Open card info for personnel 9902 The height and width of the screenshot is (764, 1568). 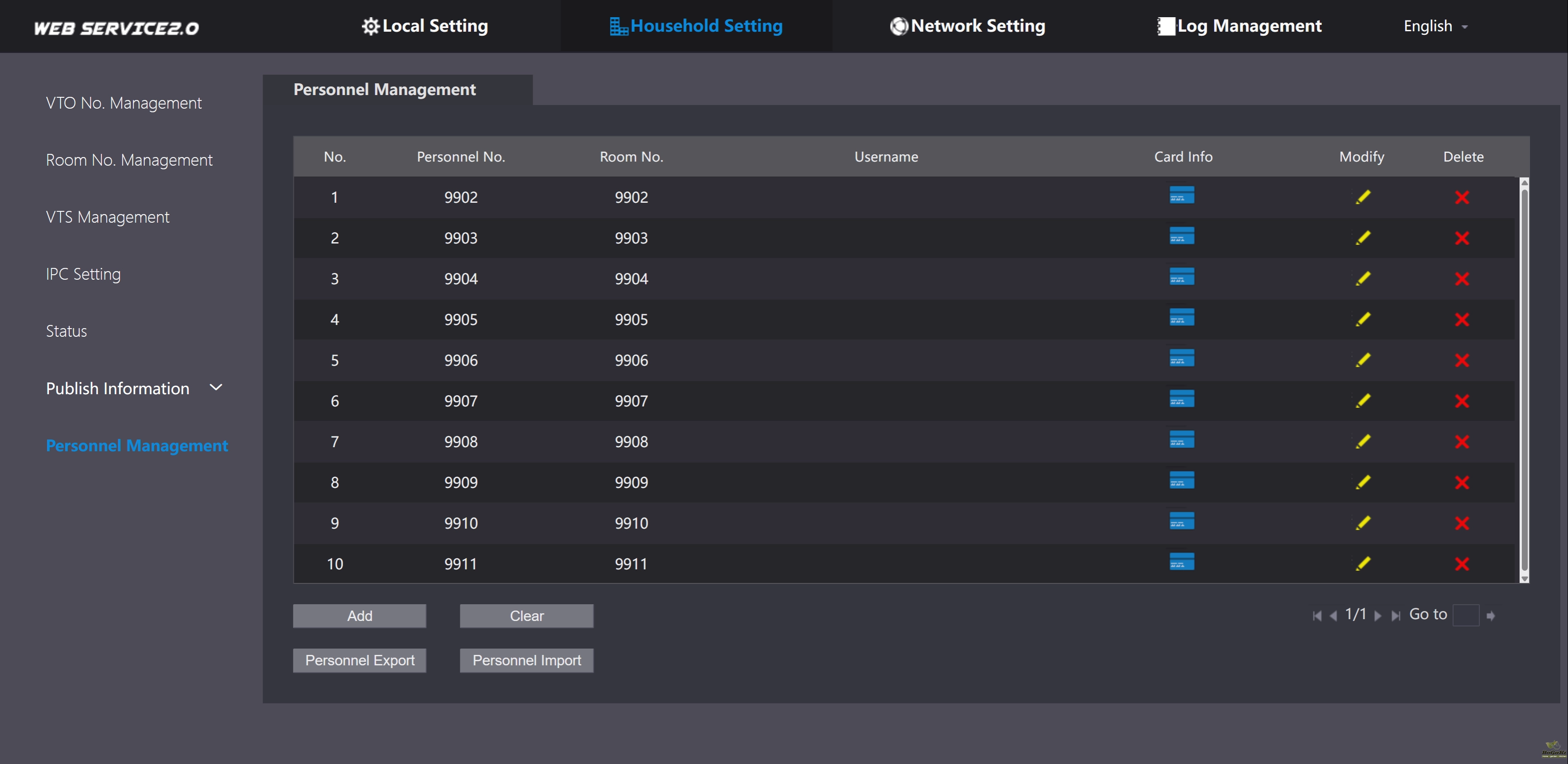click(1182, 196)
